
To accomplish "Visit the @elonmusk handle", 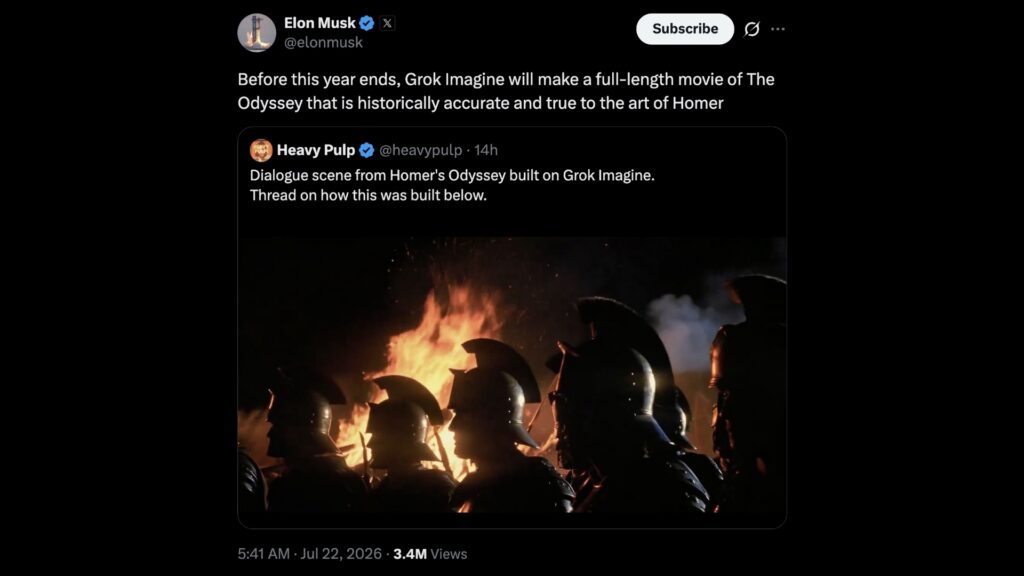I will click(x=323, y=42).
